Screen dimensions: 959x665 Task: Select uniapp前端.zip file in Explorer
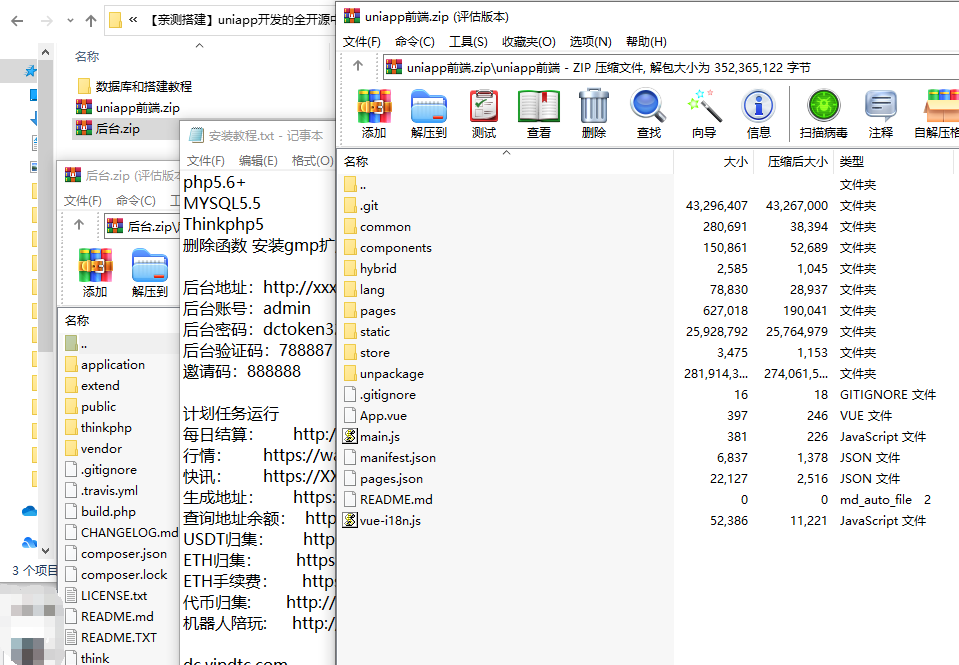tap(138, 108)
